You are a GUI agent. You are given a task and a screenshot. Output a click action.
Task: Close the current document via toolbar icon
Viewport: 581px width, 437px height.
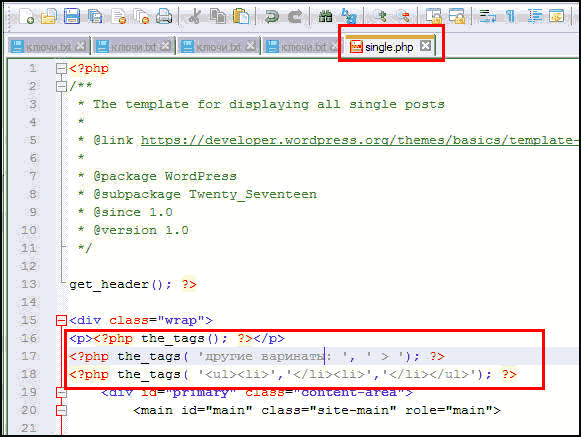(119, 16)
